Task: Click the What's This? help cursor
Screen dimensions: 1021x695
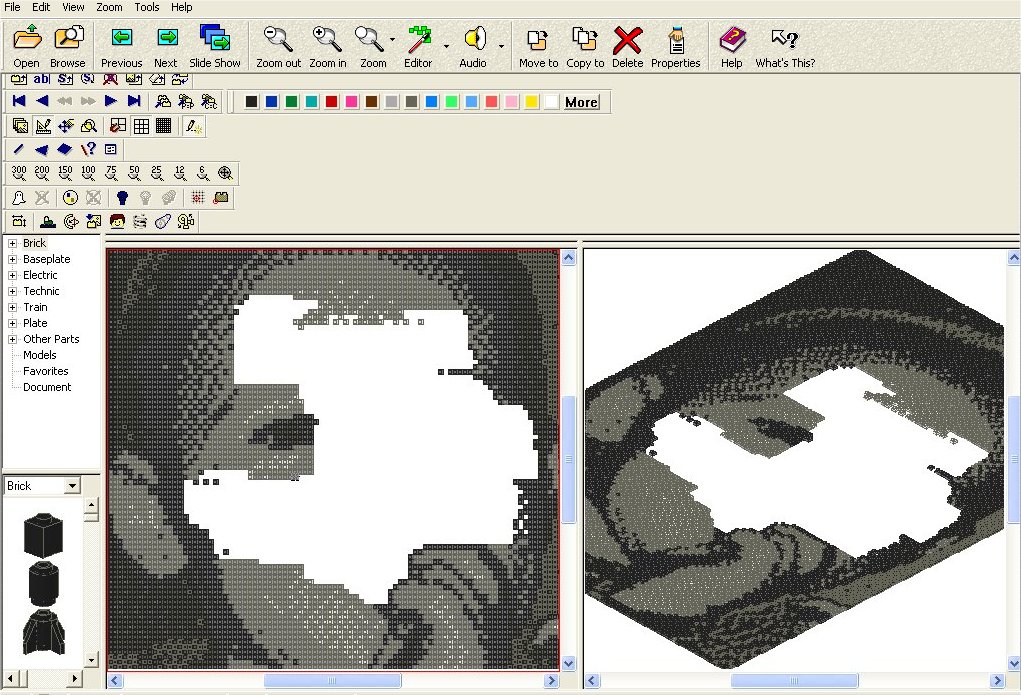Action: [785, 39]
